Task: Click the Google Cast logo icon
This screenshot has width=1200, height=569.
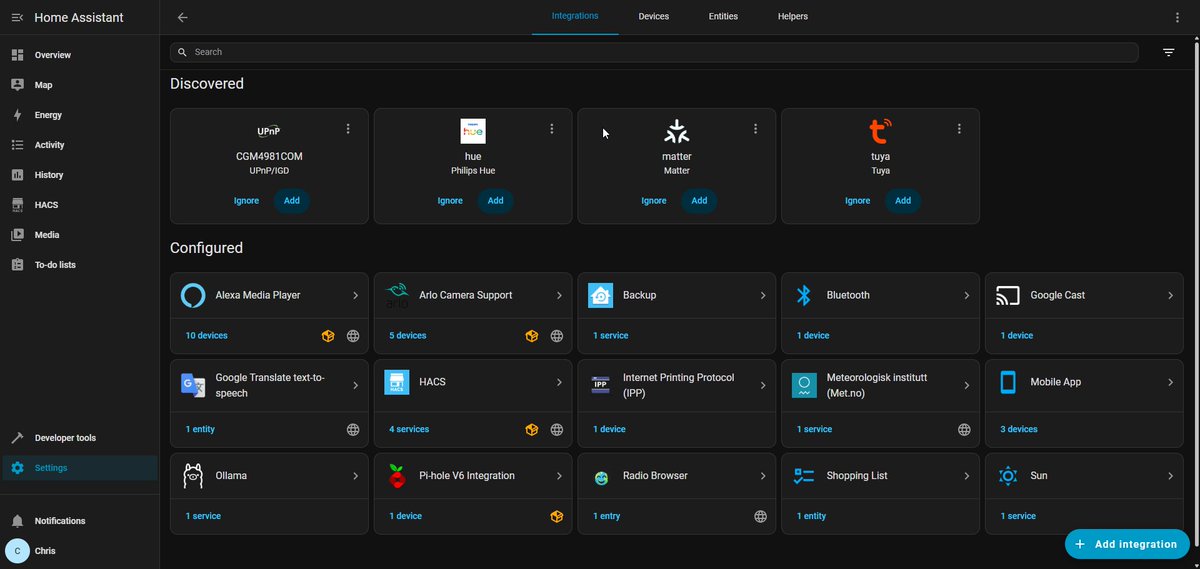Action: (x=1008, y=296)
